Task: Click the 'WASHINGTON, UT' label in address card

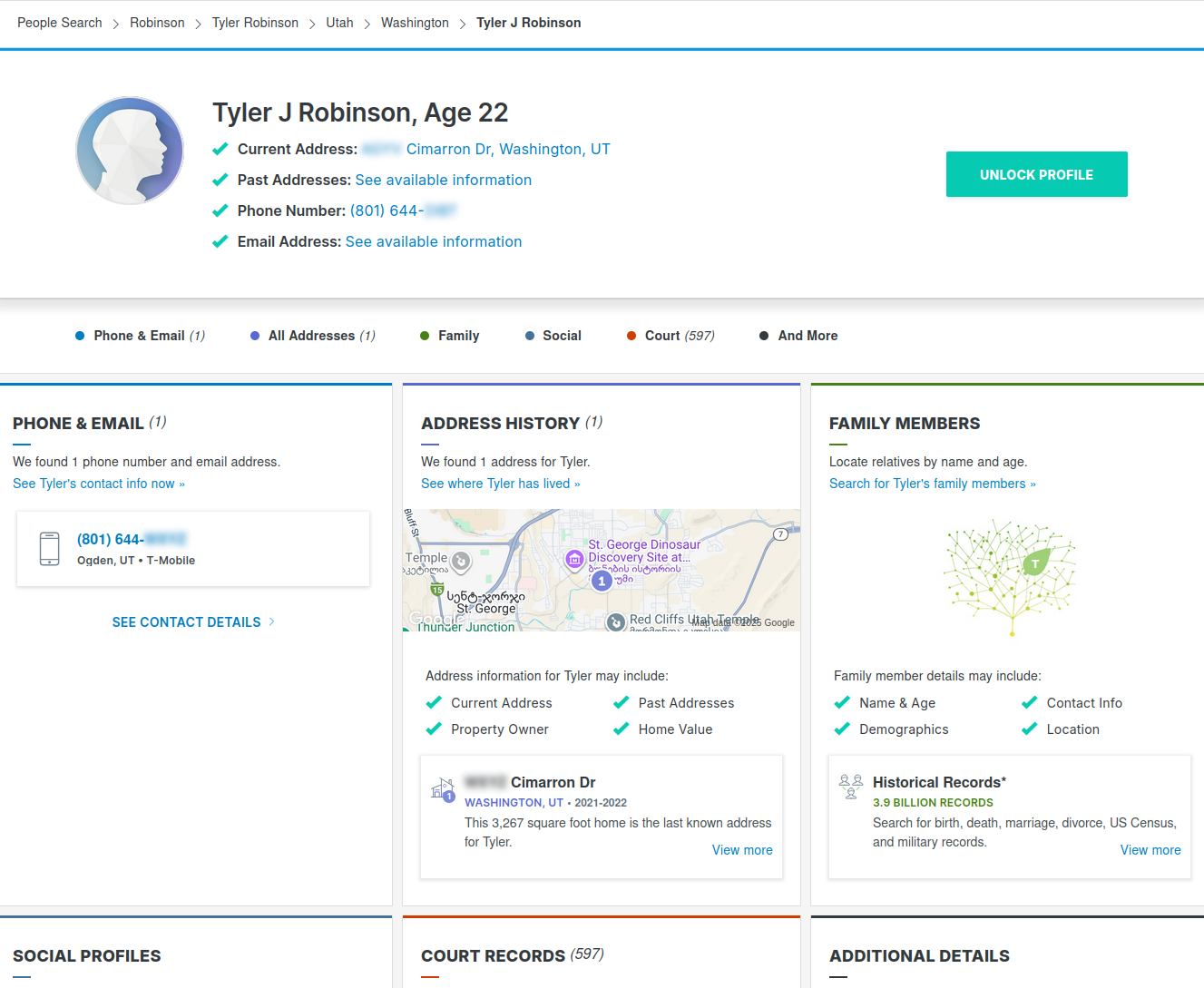Action: pos(514,803)
